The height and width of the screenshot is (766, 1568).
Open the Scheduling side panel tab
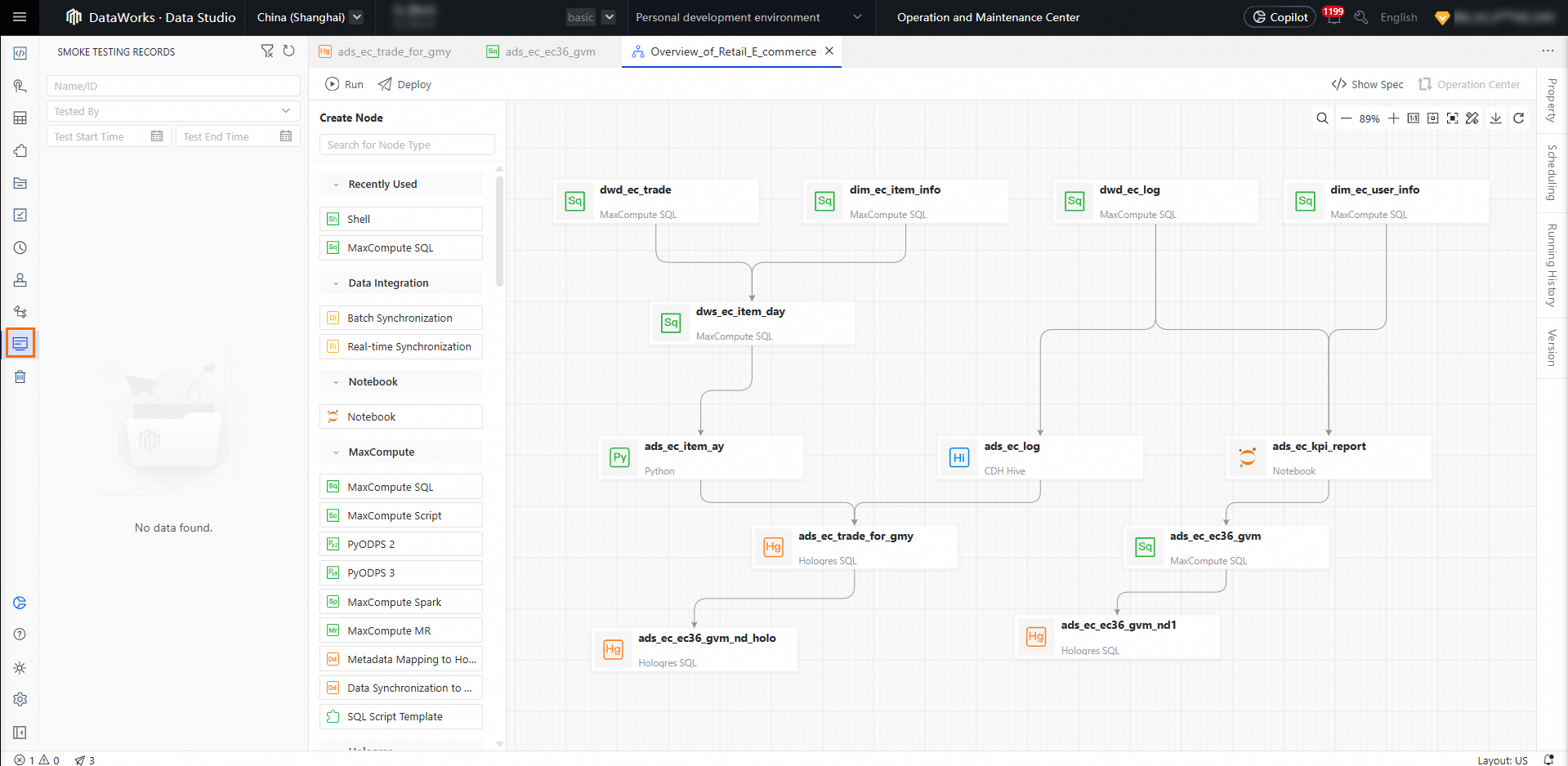[1552, 172]
